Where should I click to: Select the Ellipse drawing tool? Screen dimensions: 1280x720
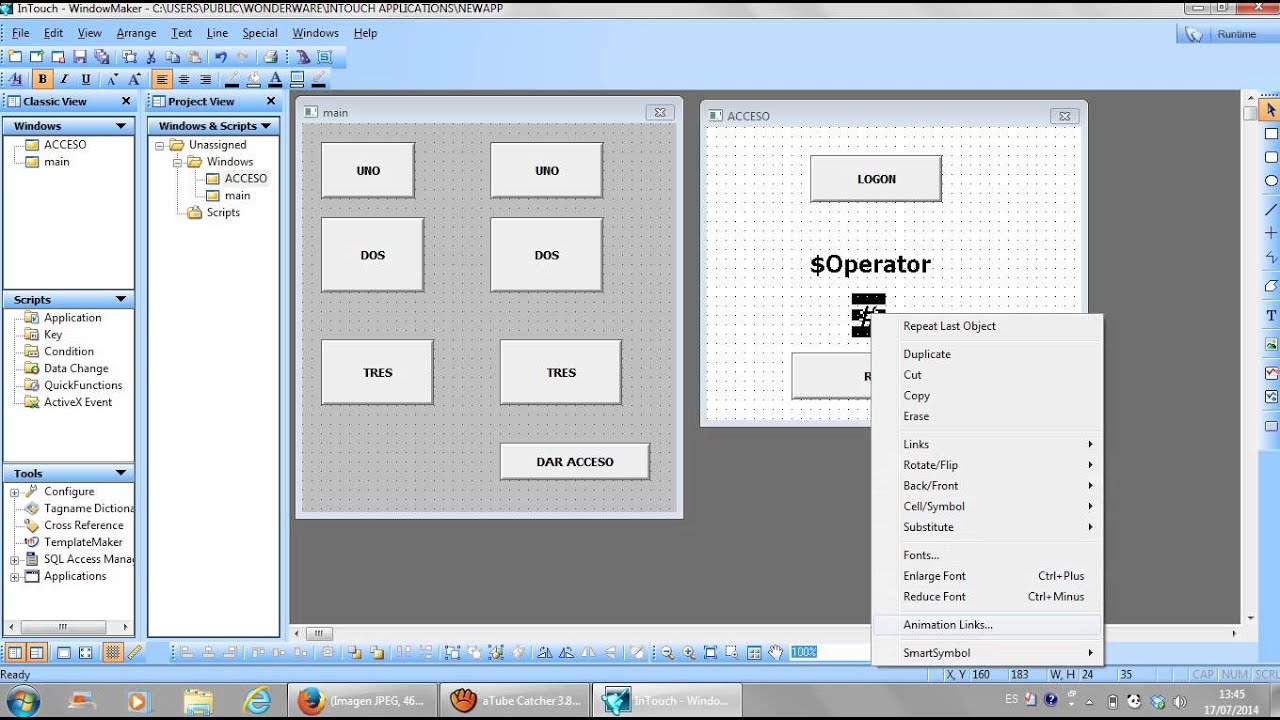click(1271, 181)
